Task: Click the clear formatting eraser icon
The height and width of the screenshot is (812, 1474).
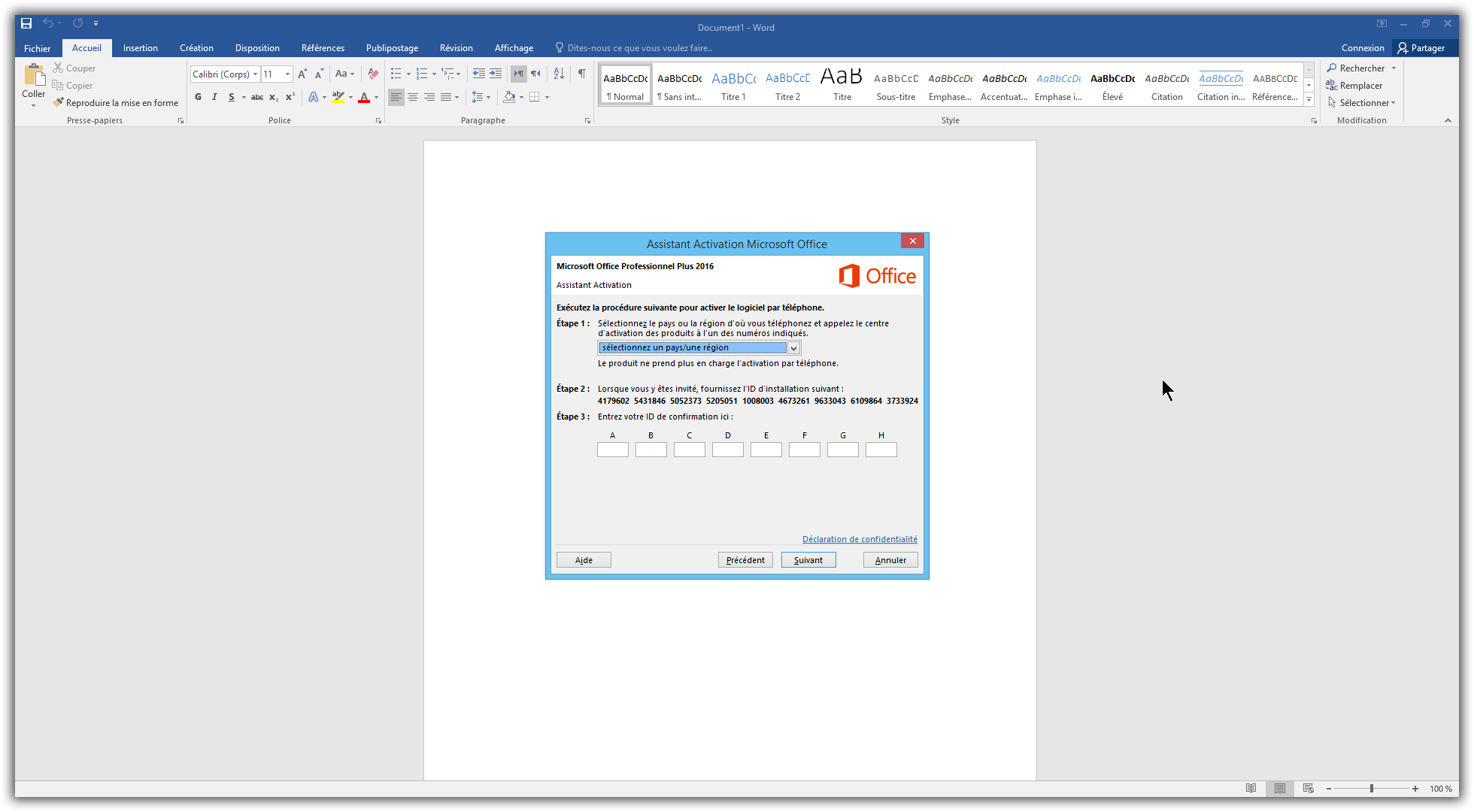Action: click(373, 74)
